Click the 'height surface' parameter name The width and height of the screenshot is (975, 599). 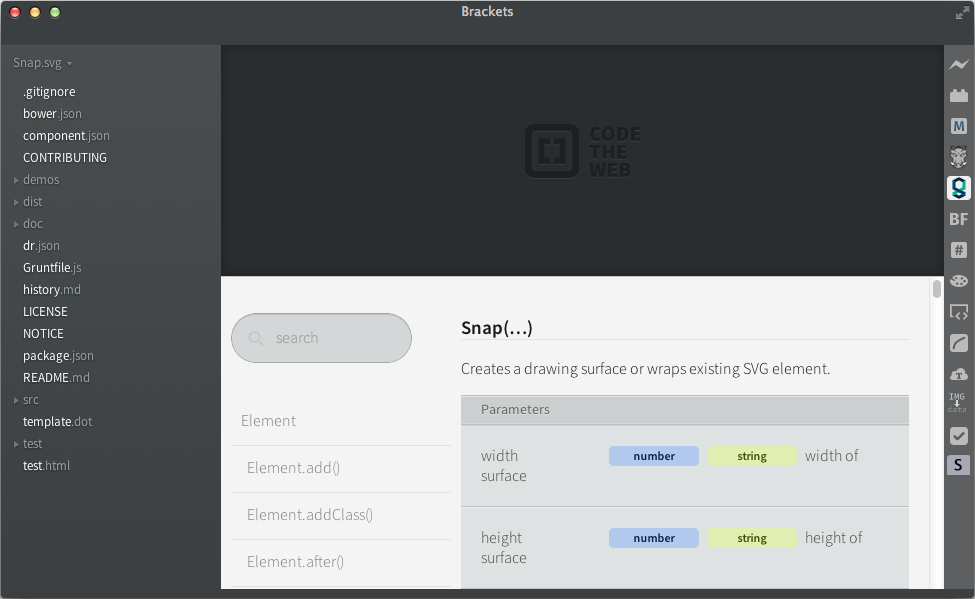[x=504, y=548]
